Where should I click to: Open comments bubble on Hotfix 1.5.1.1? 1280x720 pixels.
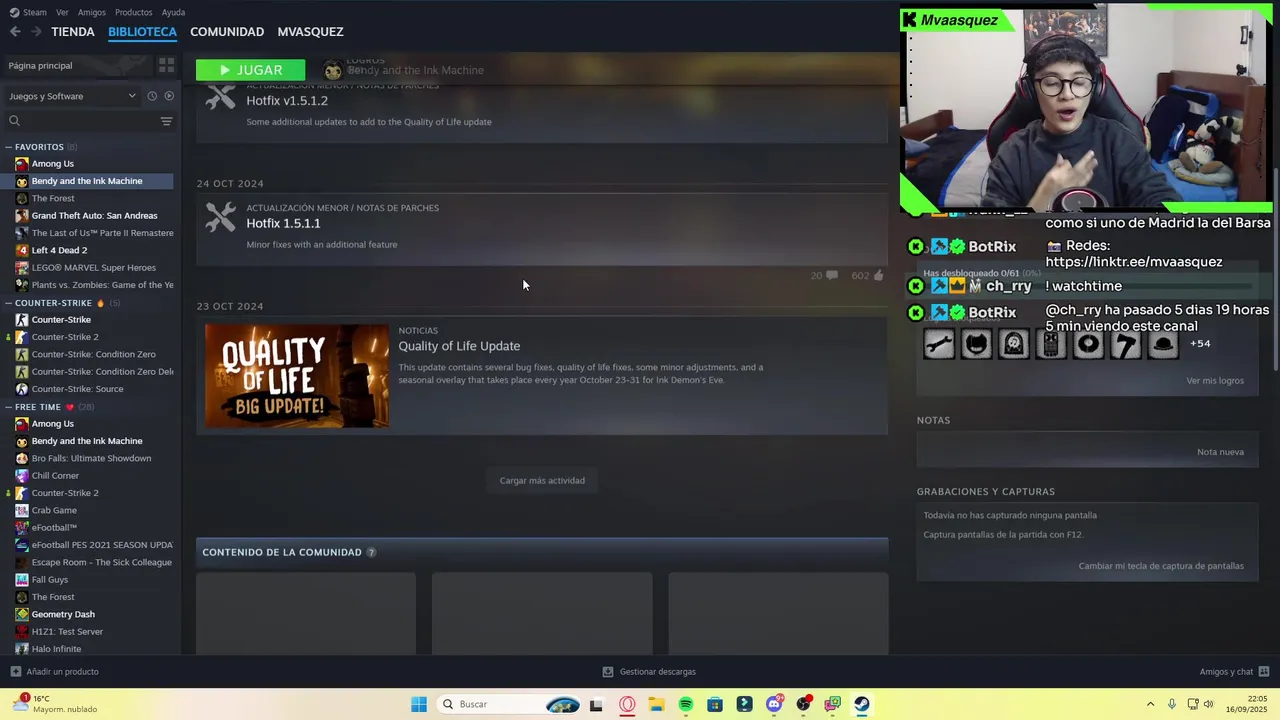[x=832, y=275]
